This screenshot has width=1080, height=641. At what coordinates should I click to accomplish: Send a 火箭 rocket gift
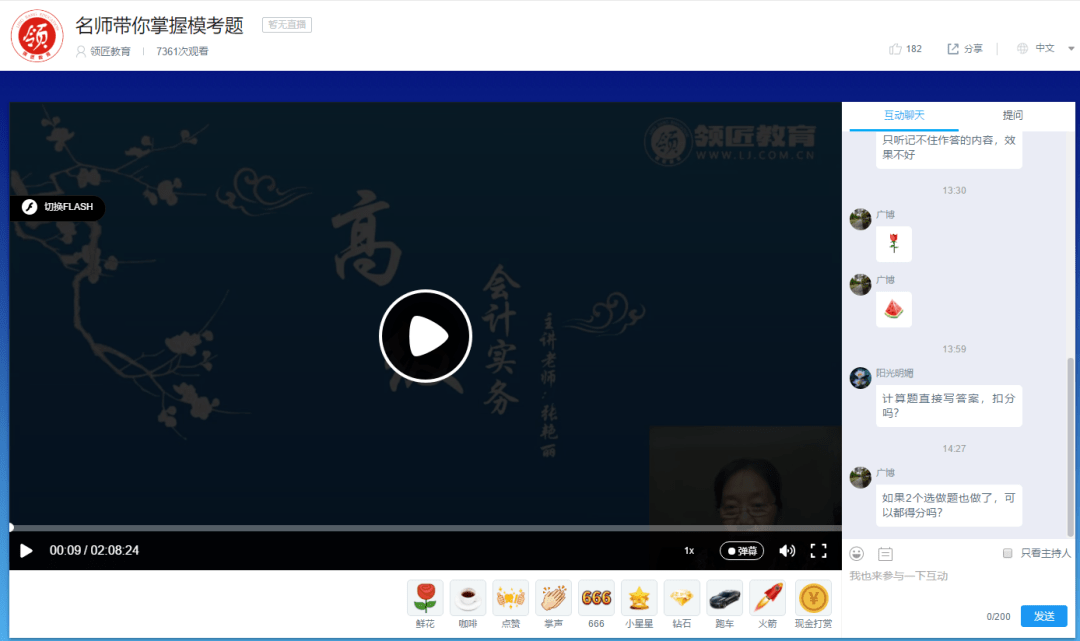[767, 605]
